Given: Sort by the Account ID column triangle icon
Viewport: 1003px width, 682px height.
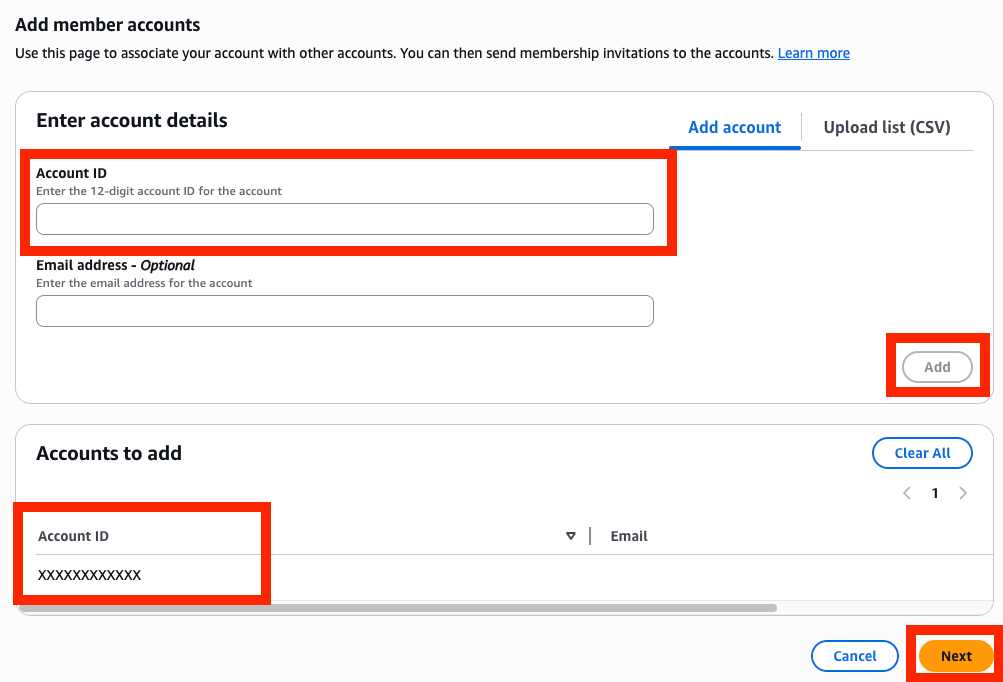Looking at the screenshot, I should tap(571, 536).
